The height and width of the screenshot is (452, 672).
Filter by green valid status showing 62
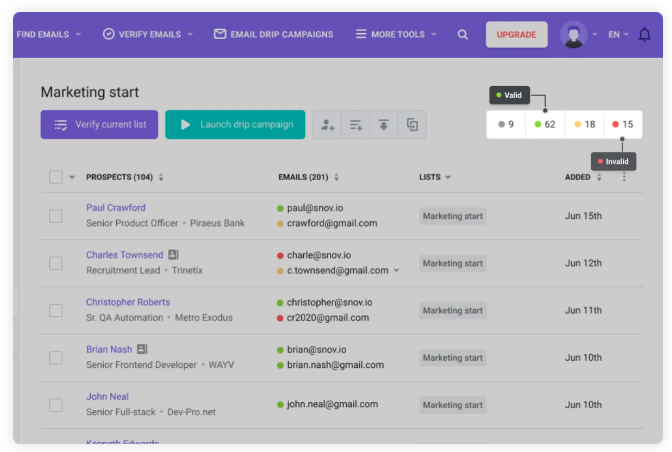pyautogui.click(x=545, y=124)
